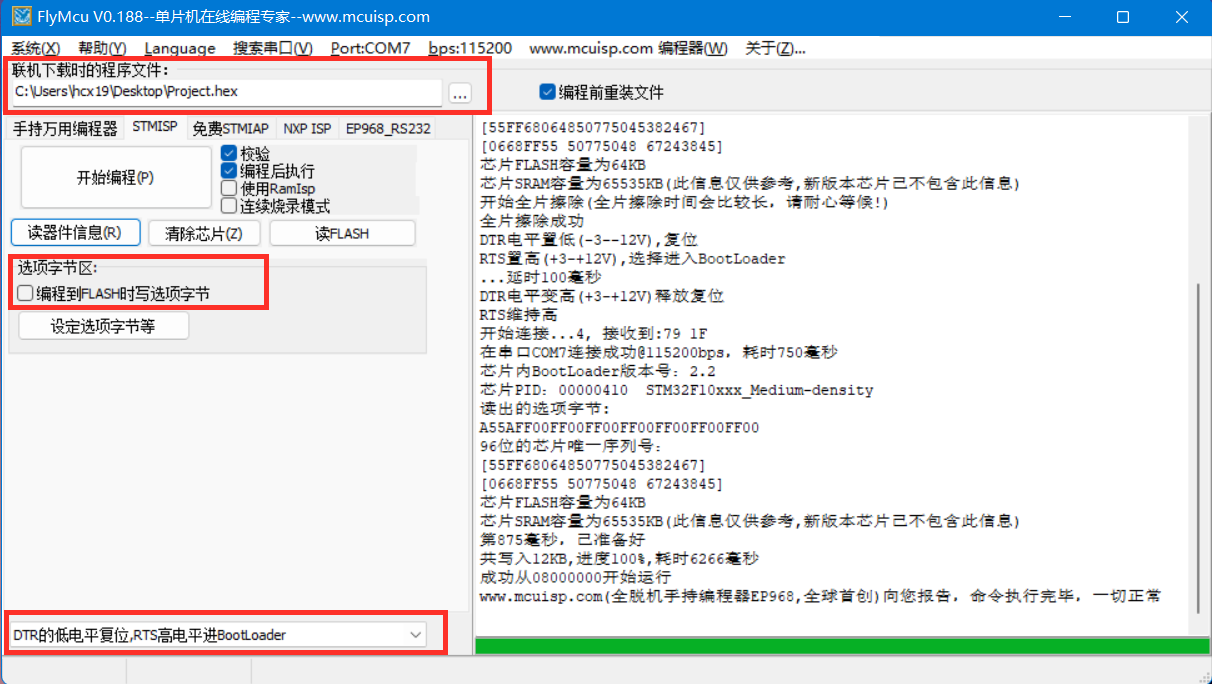This screenshot has height=684, width=1212.
Task: Disable the 编程后执行 checkbox
Action: click(229, 171)
